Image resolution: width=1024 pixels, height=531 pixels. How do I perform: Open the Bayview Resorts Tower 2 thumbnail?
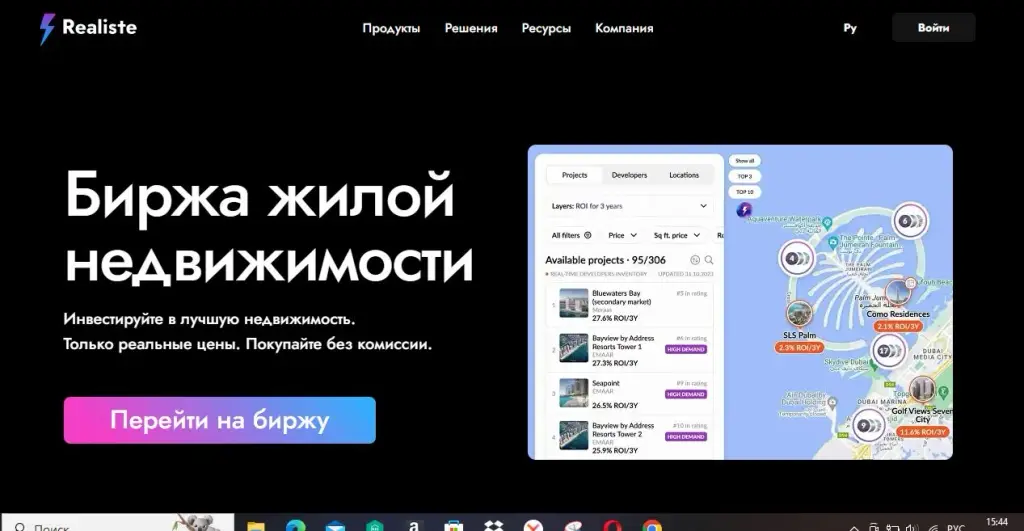pos(573,436)
